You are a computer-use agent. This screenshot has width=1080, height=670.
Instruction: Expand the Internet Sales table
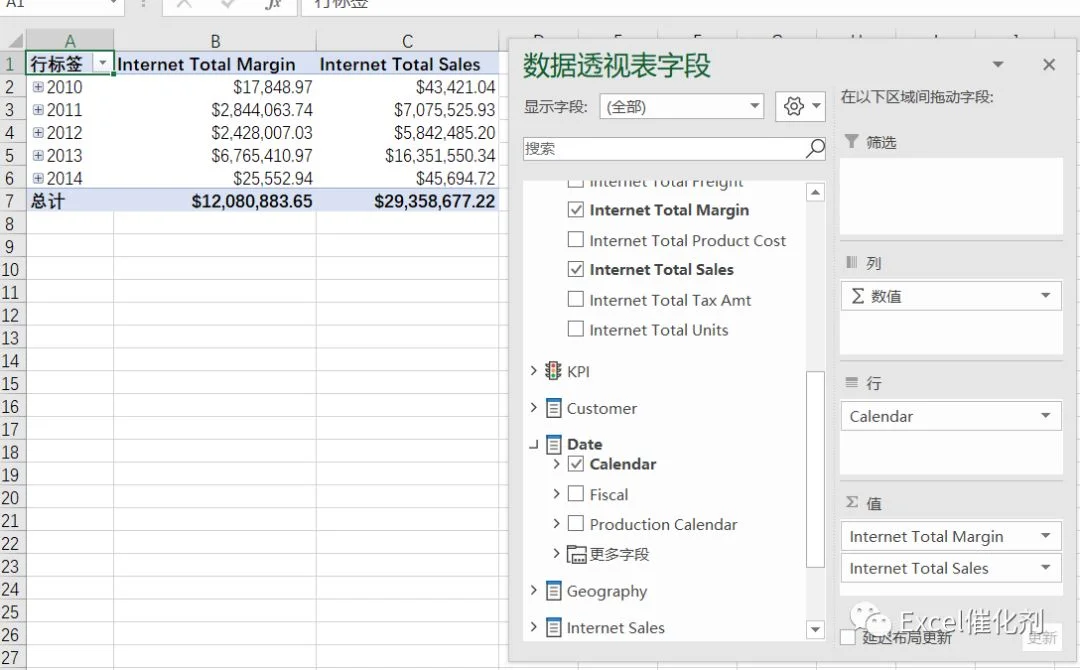click(x=533, y=627)
